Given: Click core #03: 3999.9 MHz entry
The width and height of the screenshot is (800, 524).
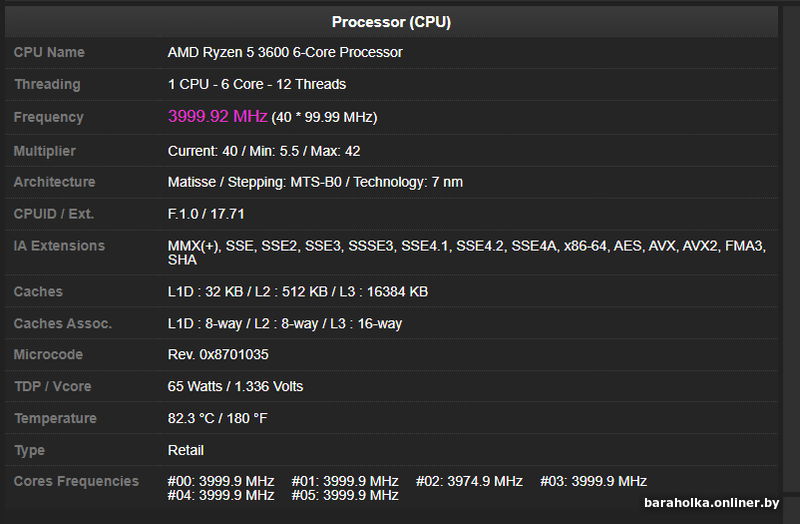Looking at the screenshot, I should (593, 481).
